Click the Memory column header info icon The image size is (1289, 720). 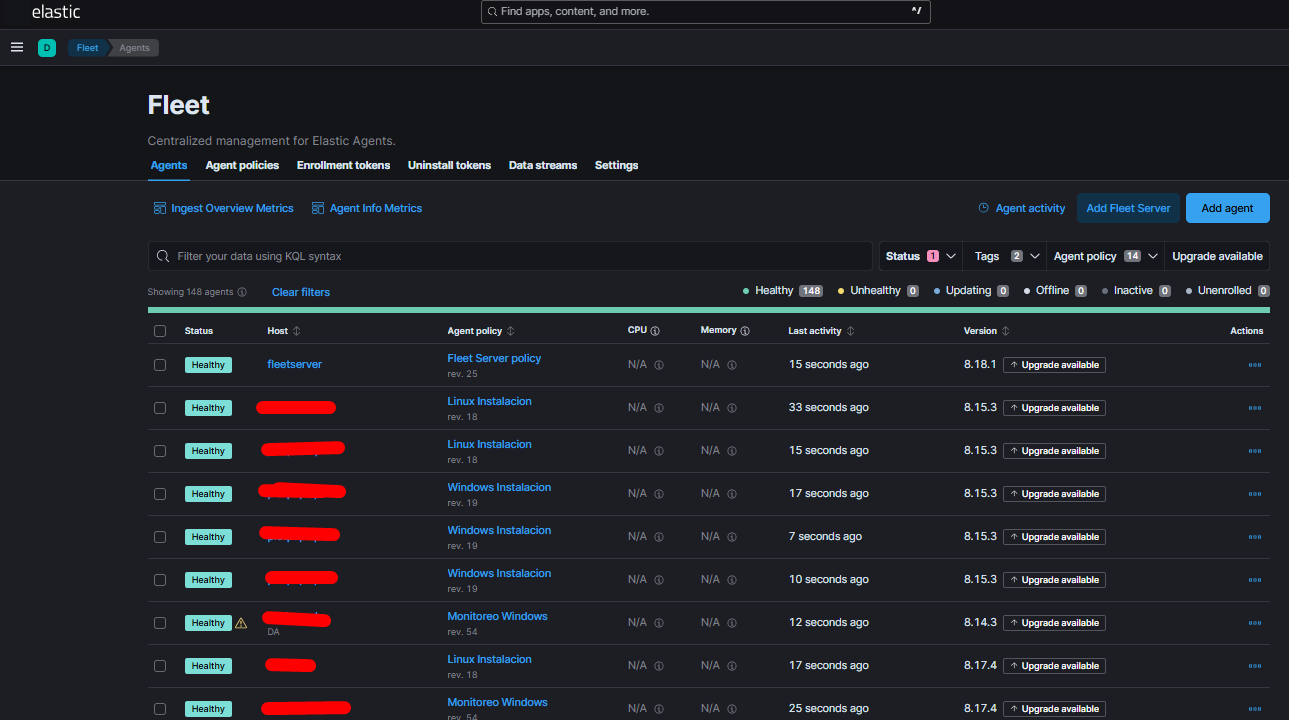745,331
